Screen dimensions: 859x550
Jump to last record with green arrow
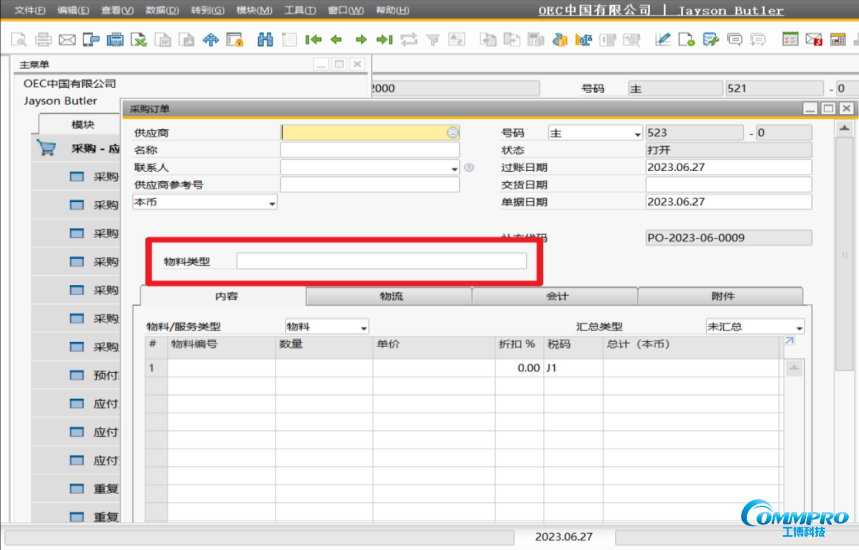point(385,39)
